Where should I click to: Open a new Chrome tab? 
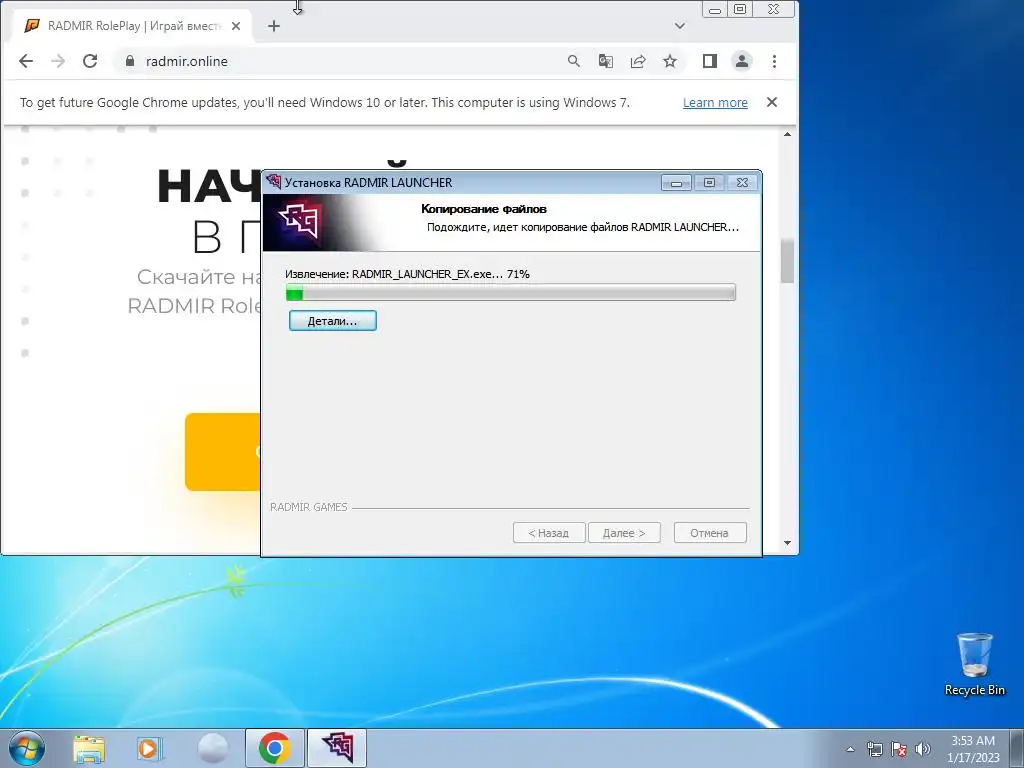(x=274, y=26)
